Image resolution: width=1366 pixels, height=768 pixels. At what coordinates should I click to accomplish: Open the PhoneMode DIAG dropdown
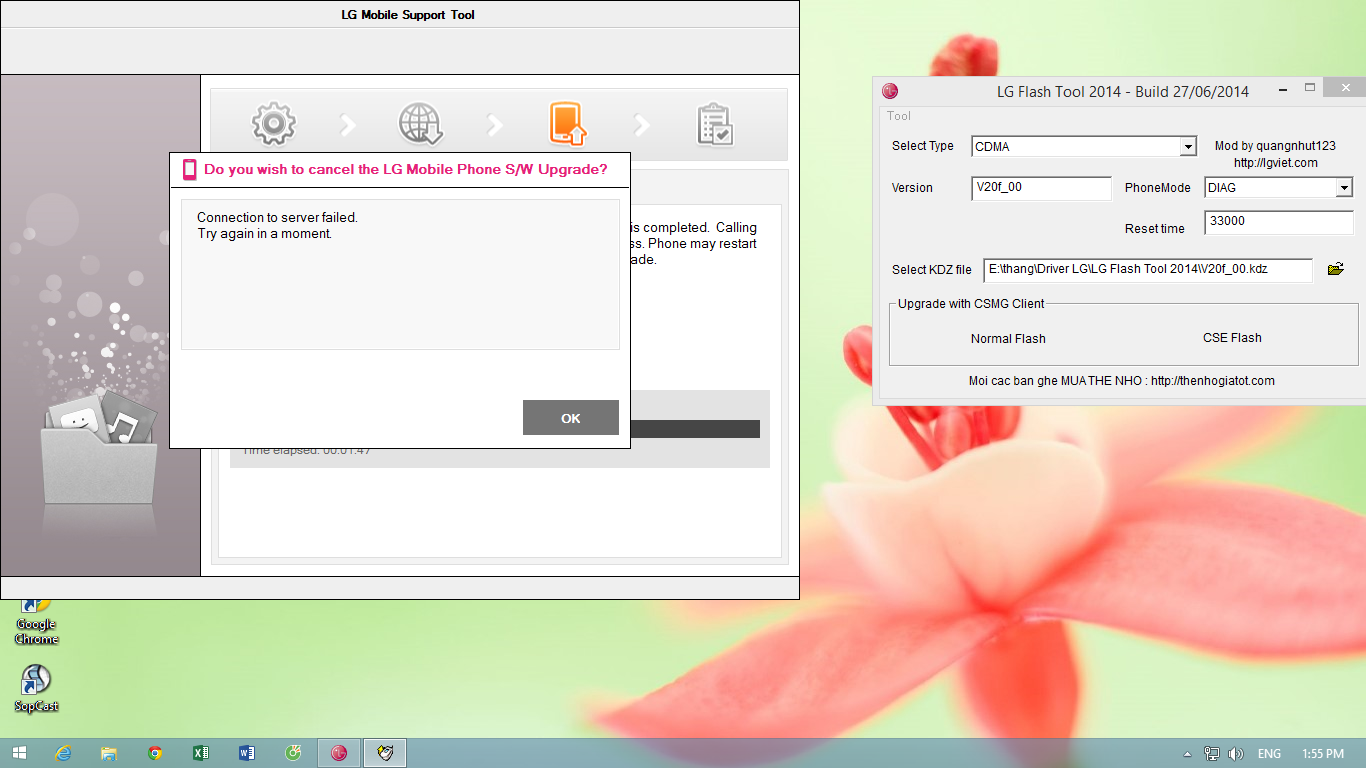click(1344, 188)
